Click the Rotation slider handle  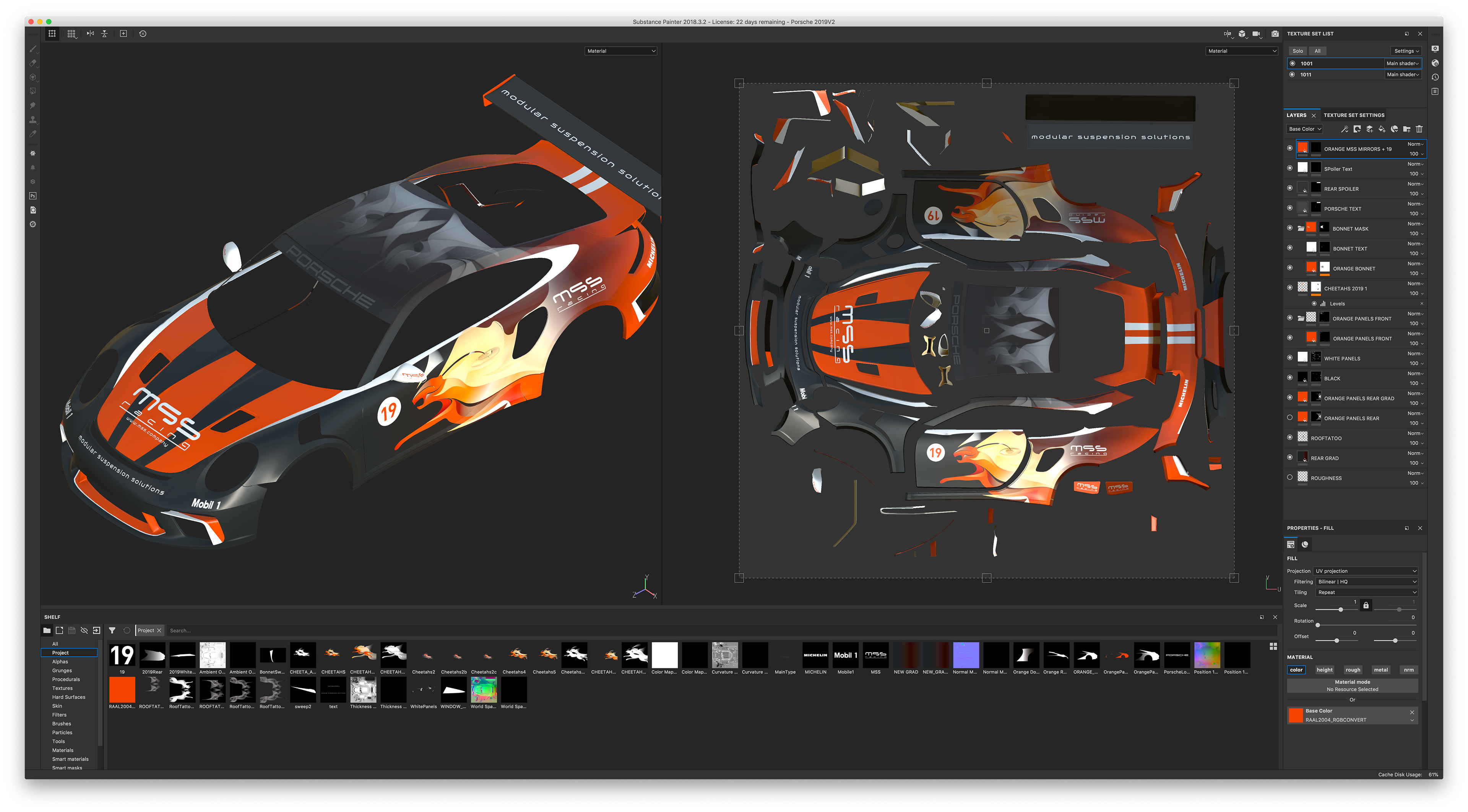(1317, 625)
